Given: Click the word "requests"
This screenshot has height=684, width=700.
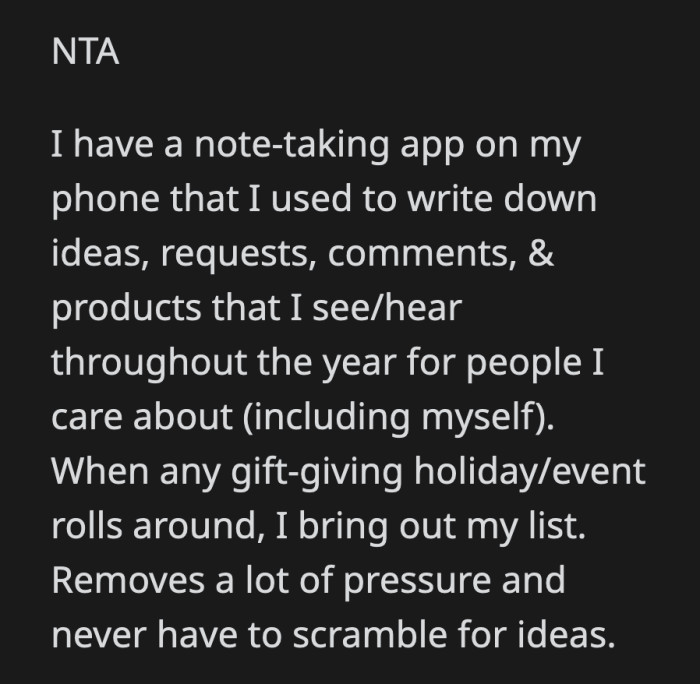Looking at the screenshot, I should click(226, 254).
